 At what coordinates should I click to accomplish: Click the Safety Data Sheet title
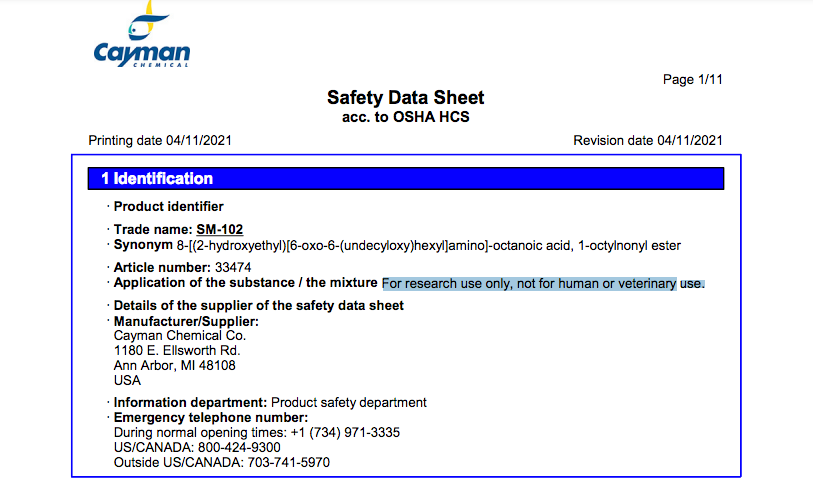[x=405, y=97]
